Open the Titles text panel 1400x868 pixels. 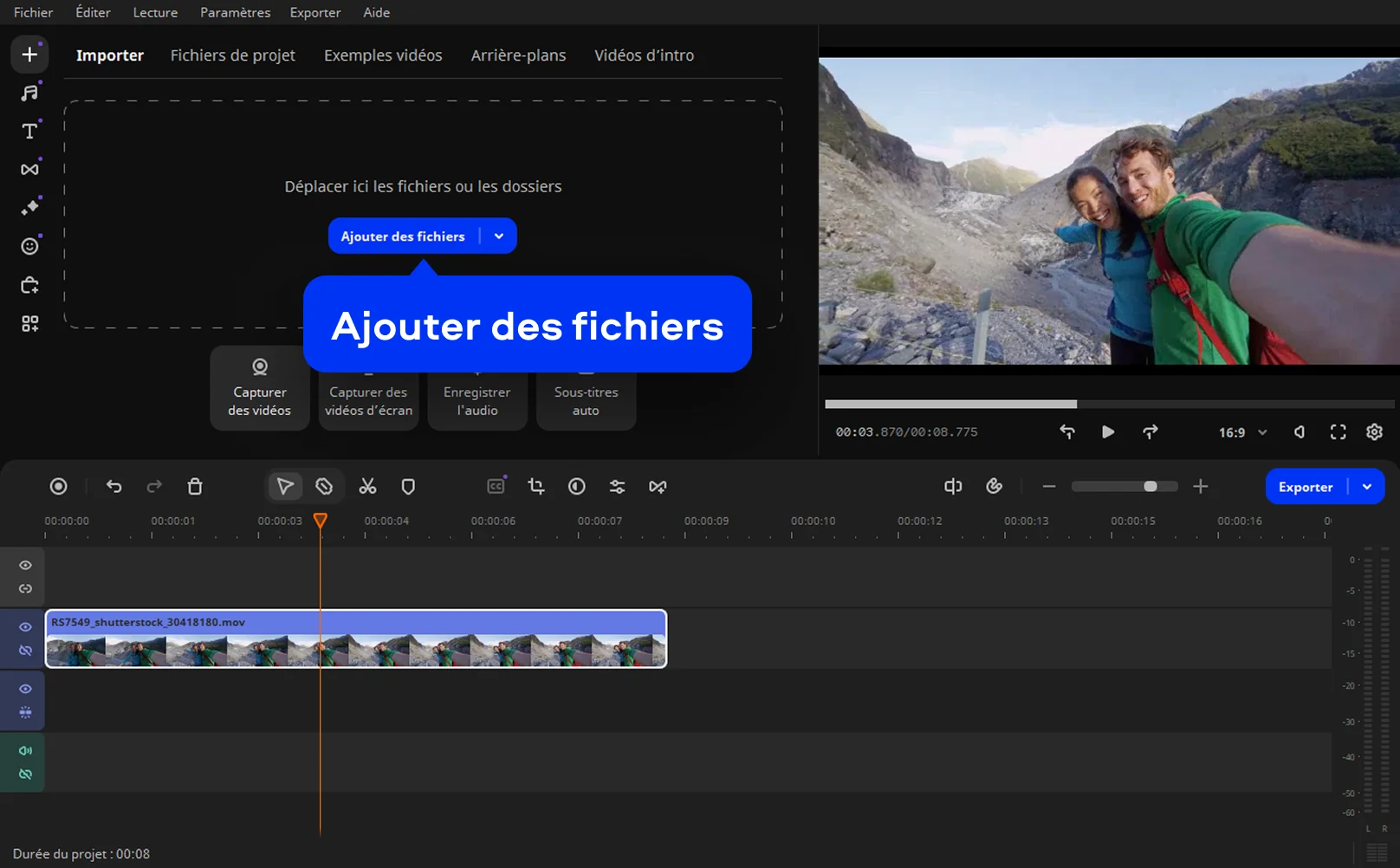(x=29, y=131)
